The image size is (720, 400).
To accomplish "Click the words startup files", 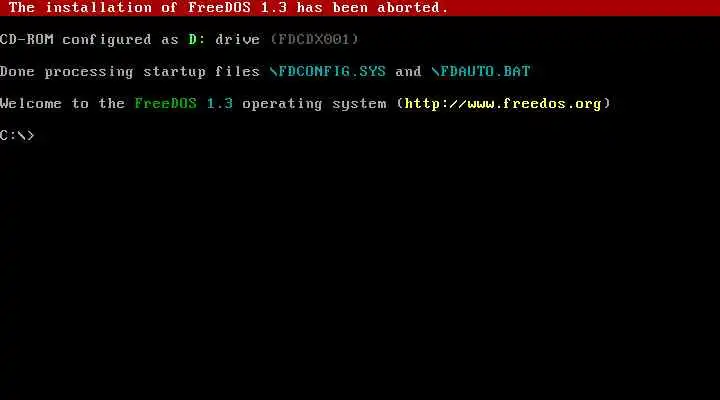I will click(x=202, y=72).
